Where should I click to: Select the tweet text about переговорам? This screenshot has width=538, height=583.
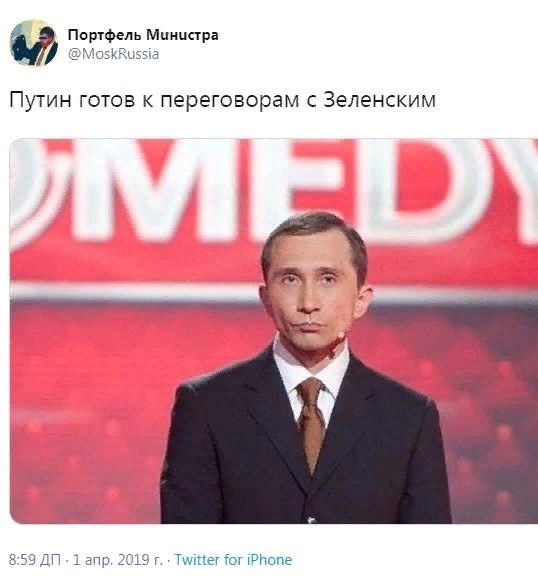click(222, 100)
